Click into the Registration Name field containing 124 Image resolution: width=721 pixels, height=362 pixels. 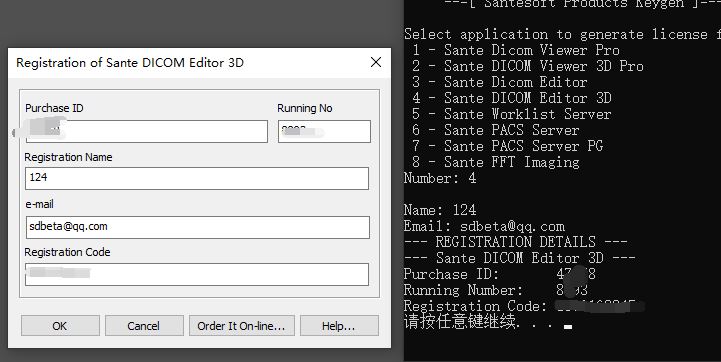tap(197, 178)
